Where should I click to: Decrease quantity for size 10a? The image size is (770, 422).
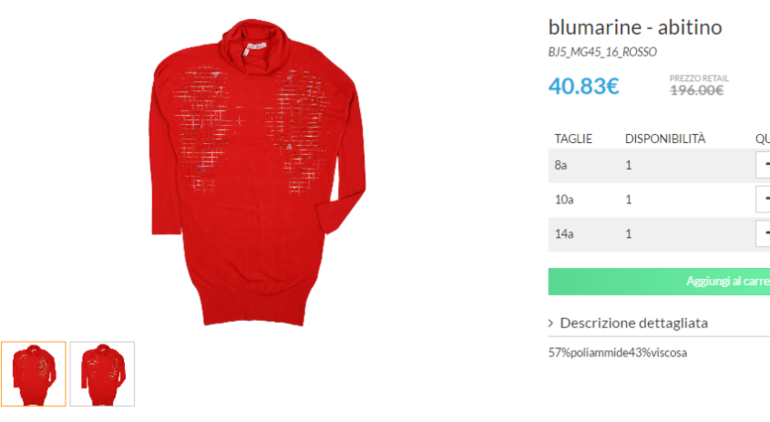pyautogui.click(x=763, y=199)
